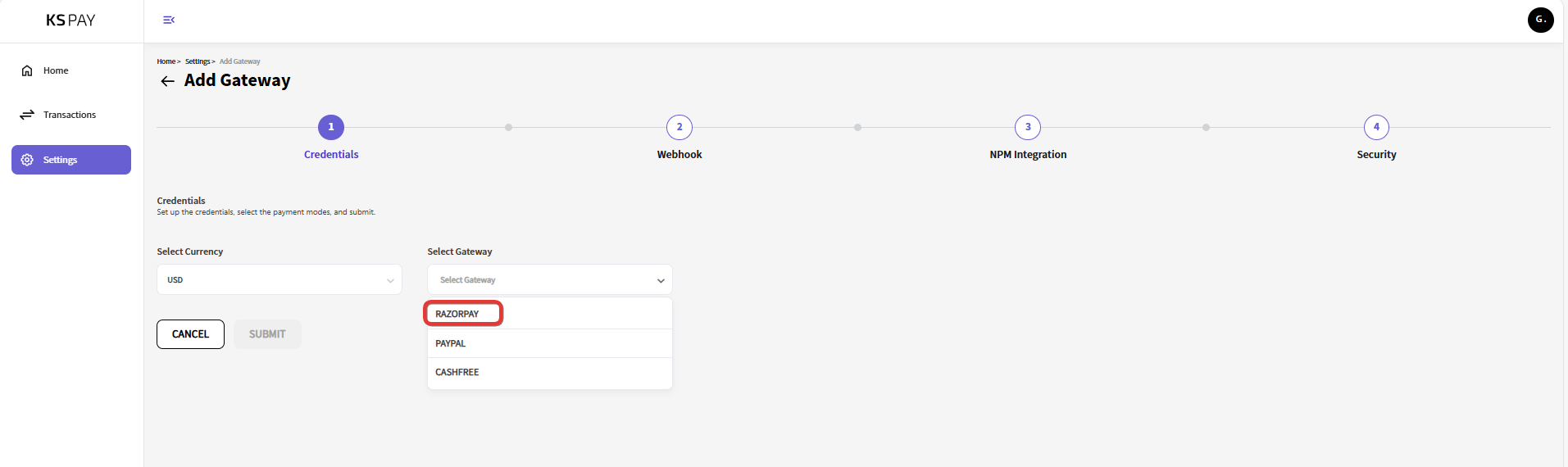Click the KS PAY logo
Viewport: 1568px width, 467px height.
70,20
